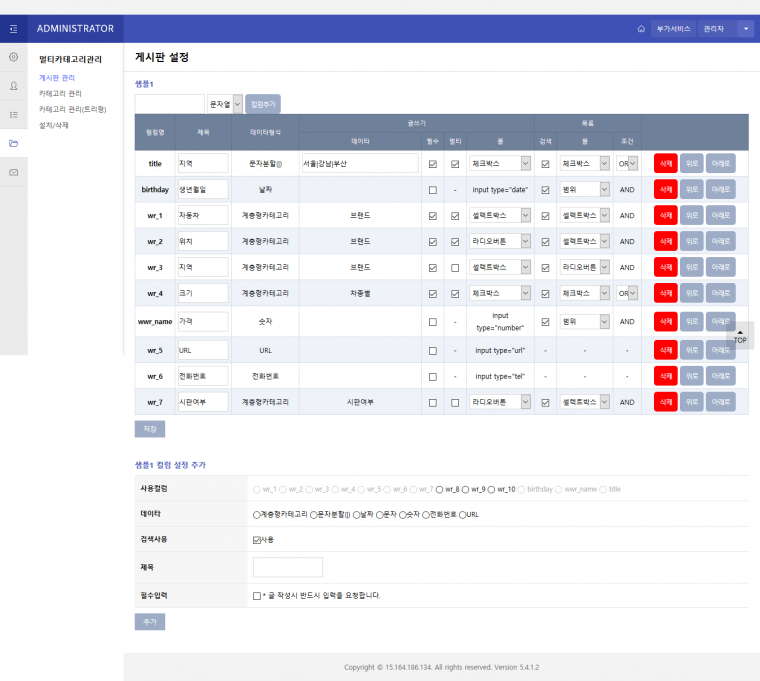Open the 문자열 type dropdown
Screen dimensions: 760x681
click(x=224, y=103)
